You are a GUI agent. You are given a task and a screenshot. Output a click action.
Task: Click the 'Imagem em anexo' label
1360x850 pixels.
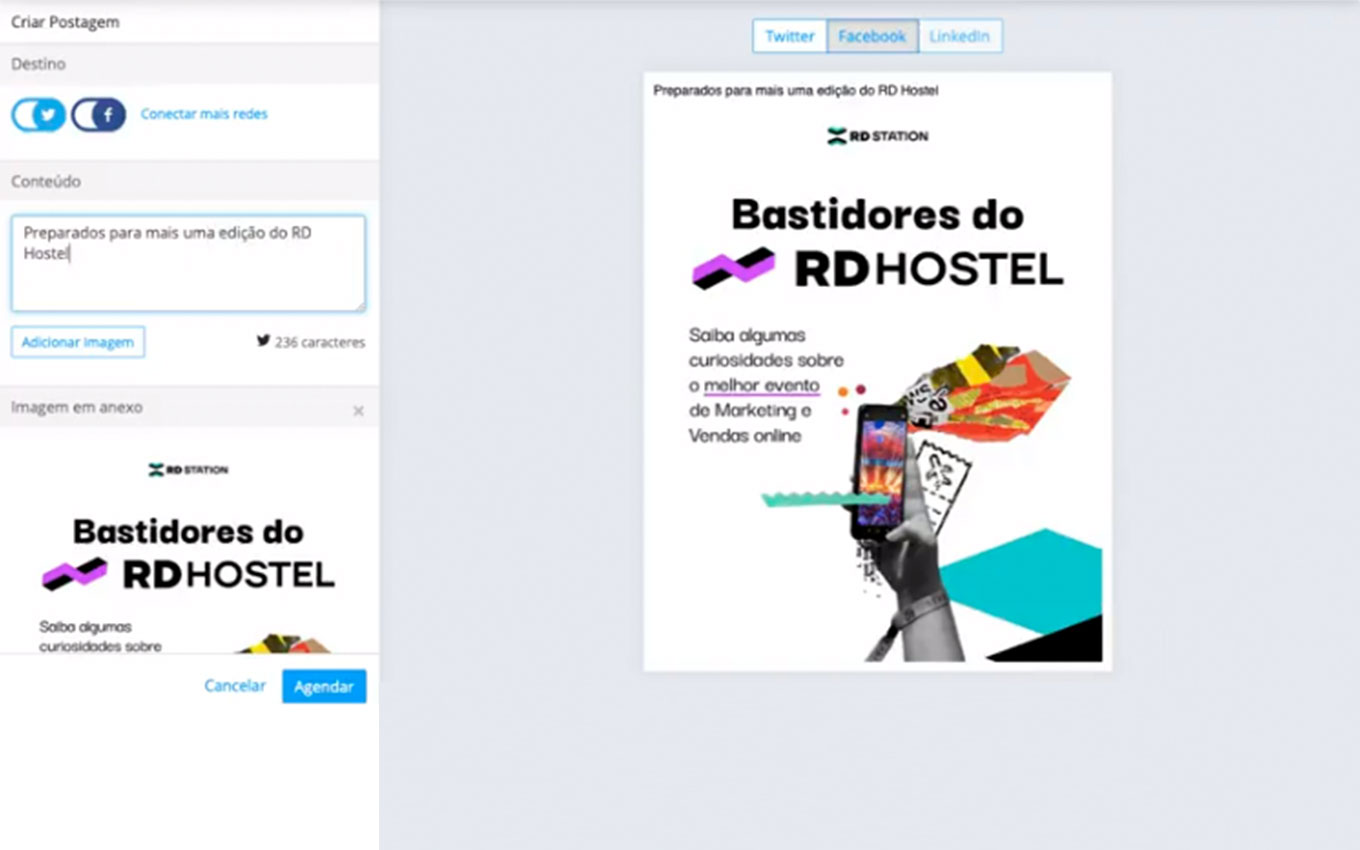(x=77, y=408)
